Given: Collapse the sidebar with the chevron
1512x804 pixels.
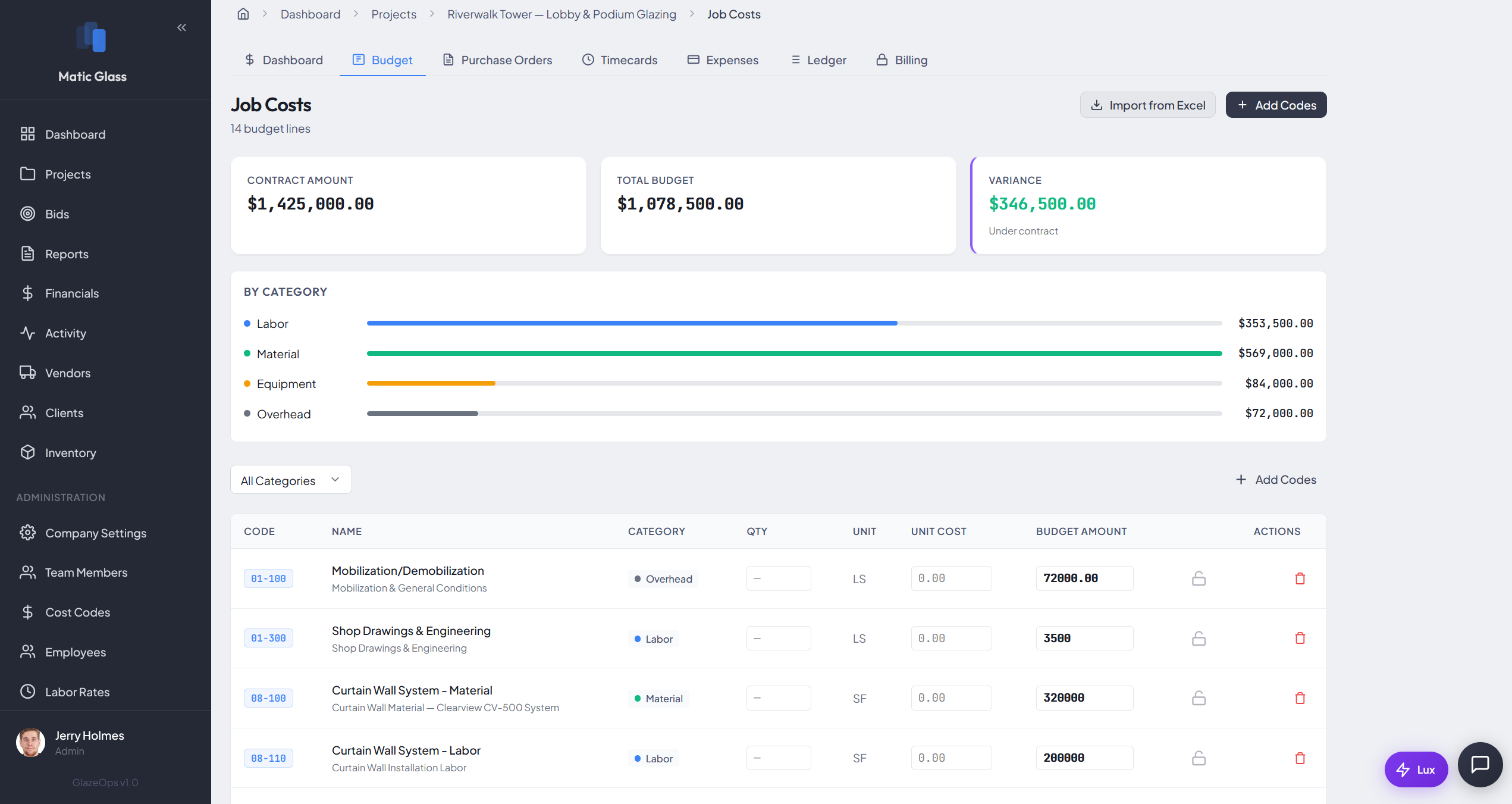Looking at the screenshot, I should 181,27.
